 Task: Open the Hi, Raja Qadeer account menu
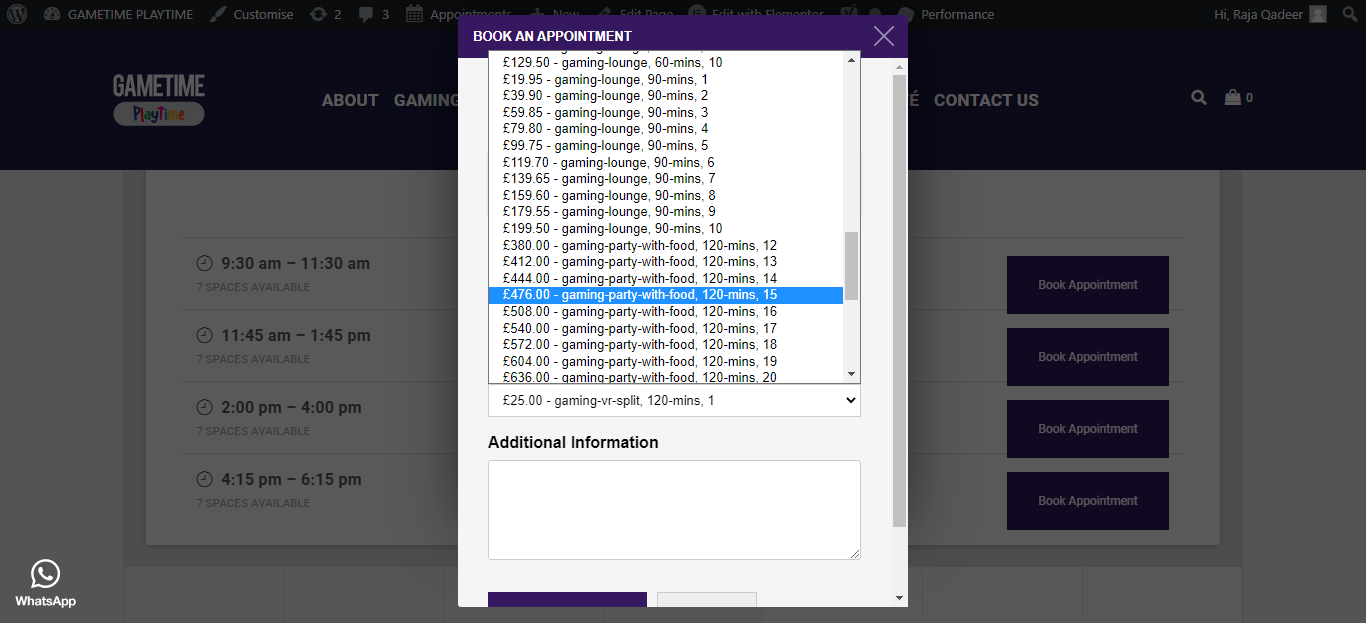pos(1270,14)
